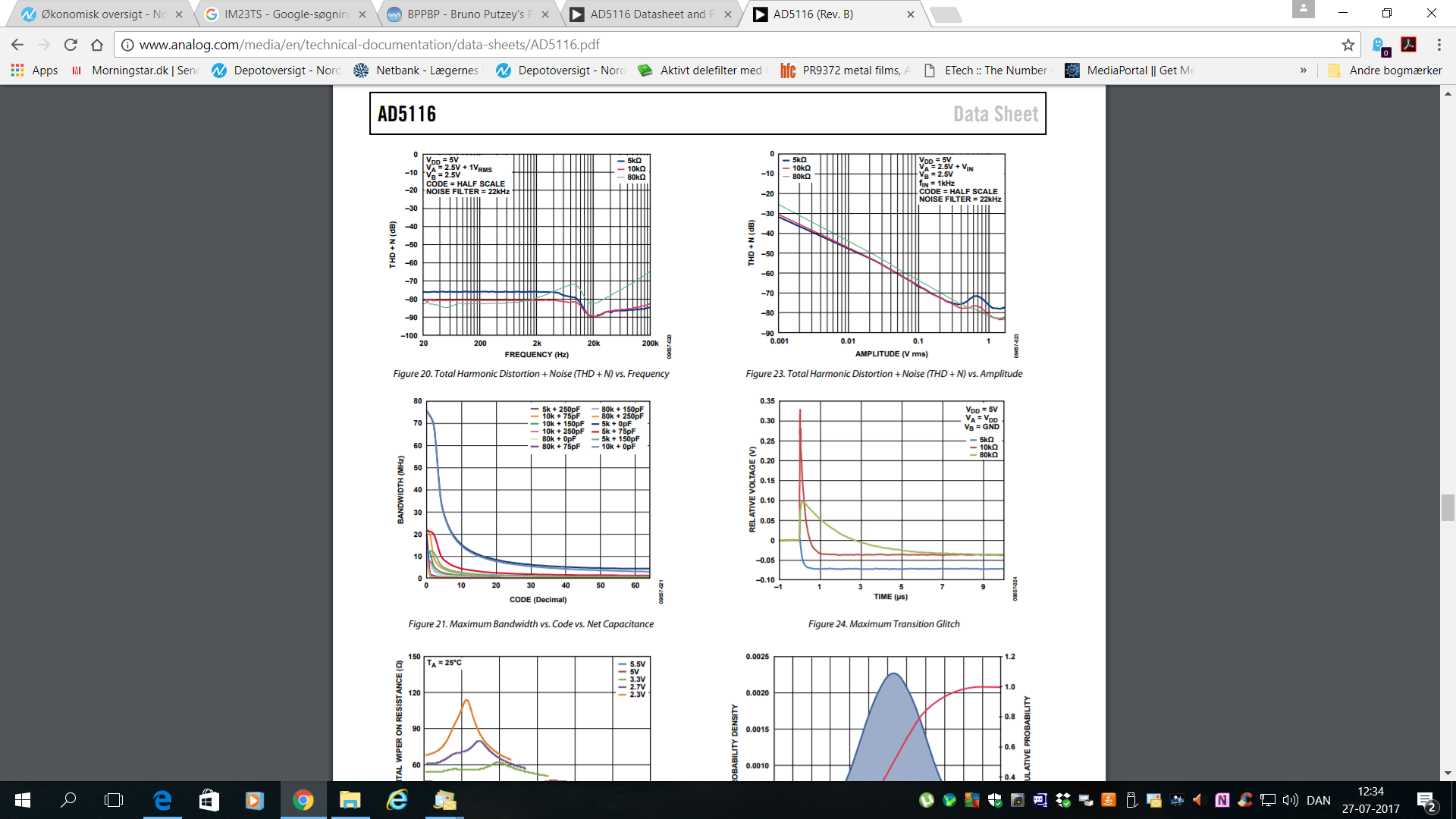
Task: Click Figure 21 Maximum Bandwidth caption
Action: click(531, 624)
